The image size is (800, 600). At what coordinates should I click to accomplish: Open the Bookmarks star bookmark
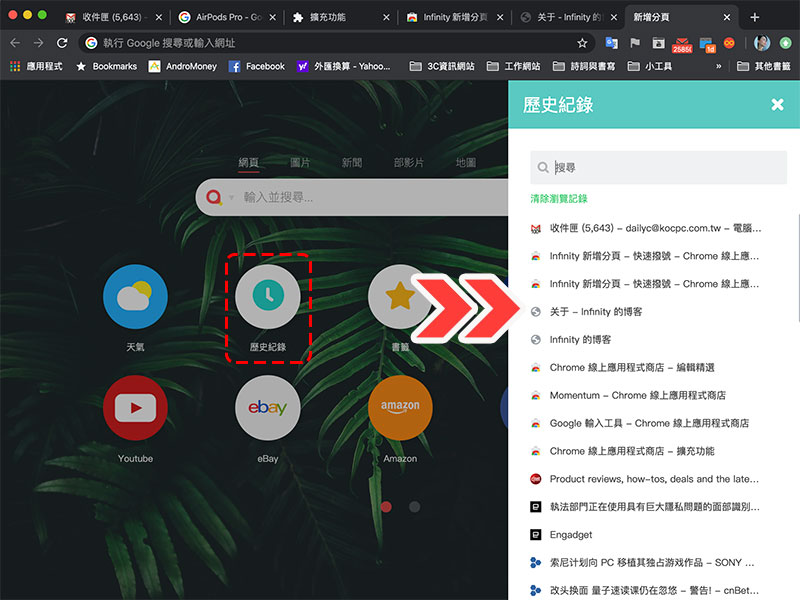106,66
